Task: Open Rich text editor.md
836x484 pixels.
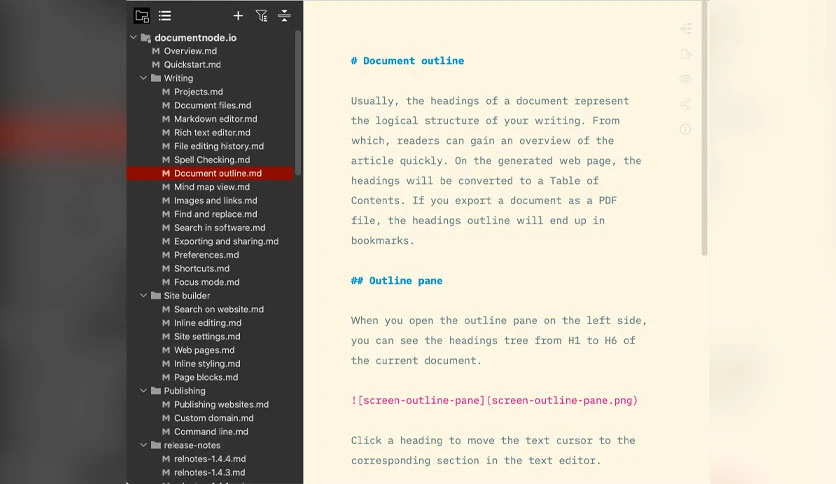Action: [x=212, y=133]
